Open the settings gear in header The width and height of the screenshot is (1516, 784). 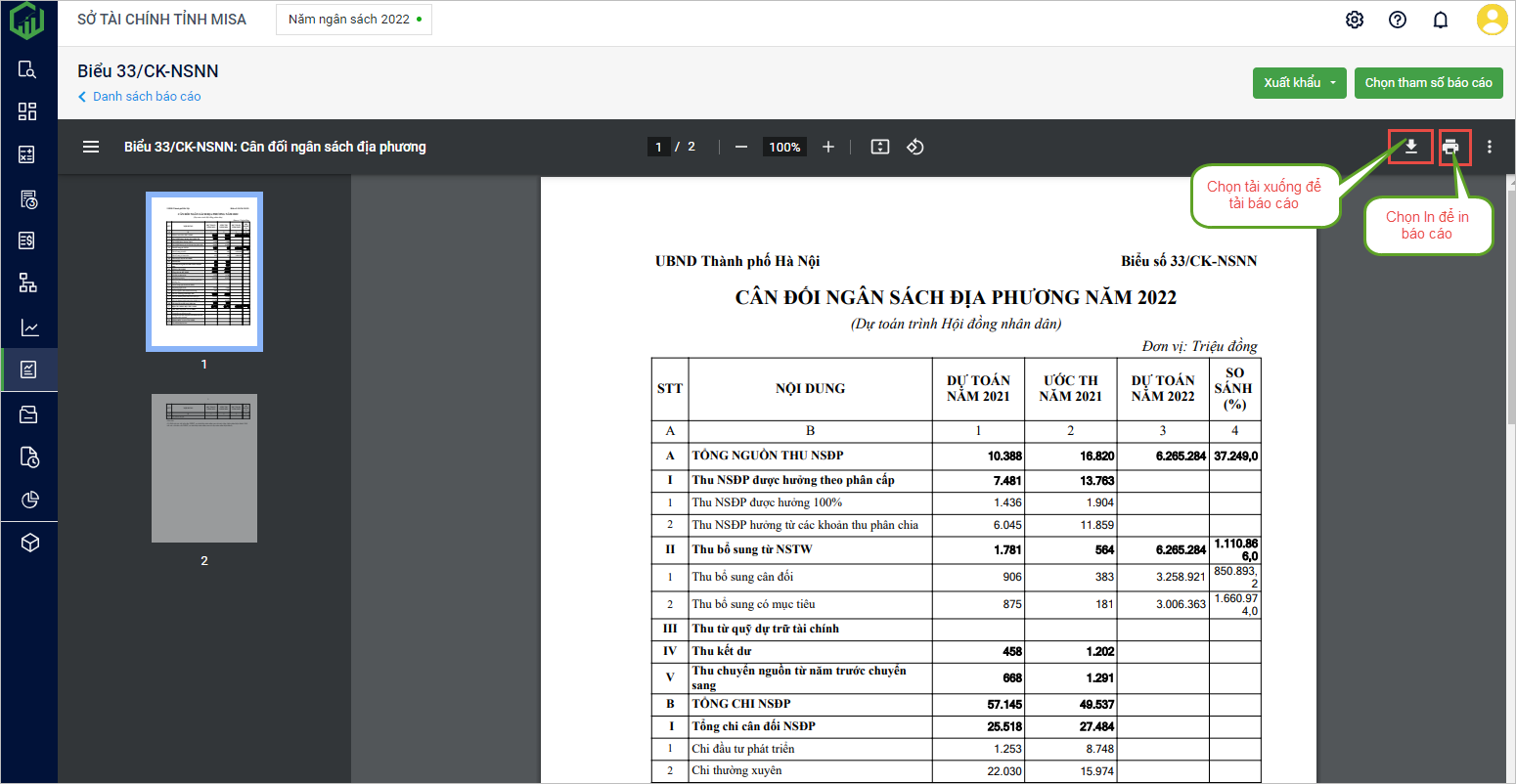pos(1355,20)
